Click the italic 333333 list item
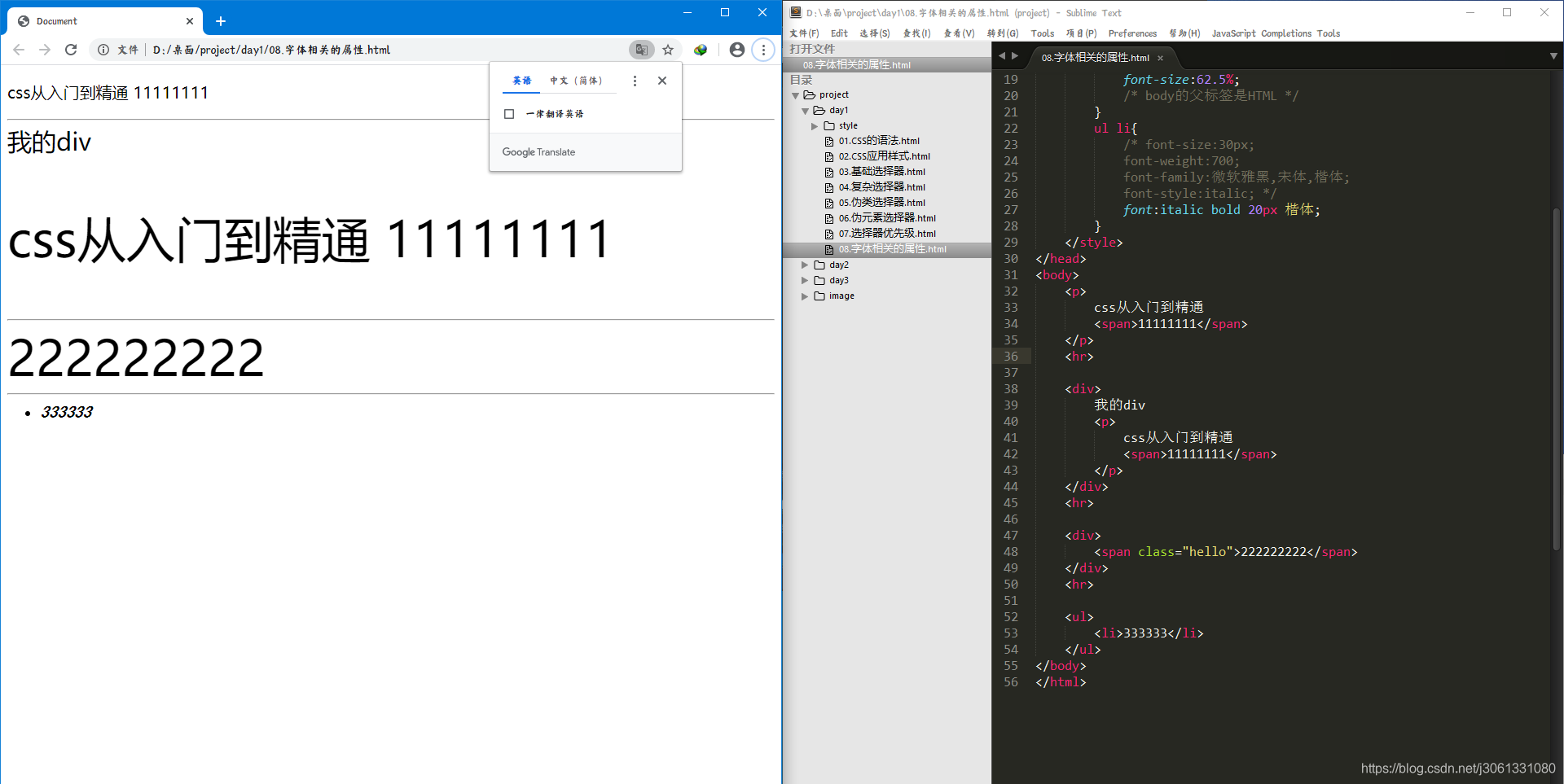1564x784 pixels. [x=67, y=412]
